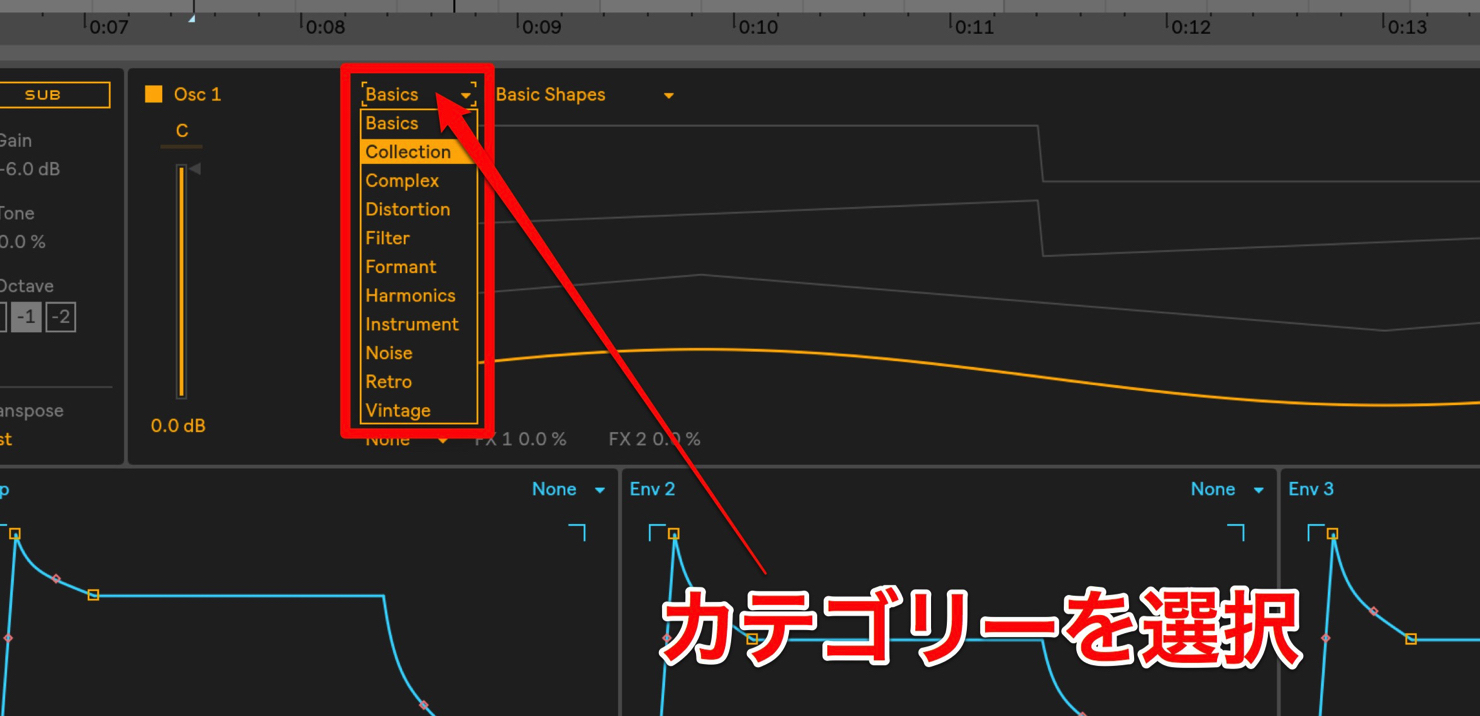Click the FX 1 0.0 % value
Viewport: 1480px width, 716px height.
pyautogui.click(x=520, y=439)
